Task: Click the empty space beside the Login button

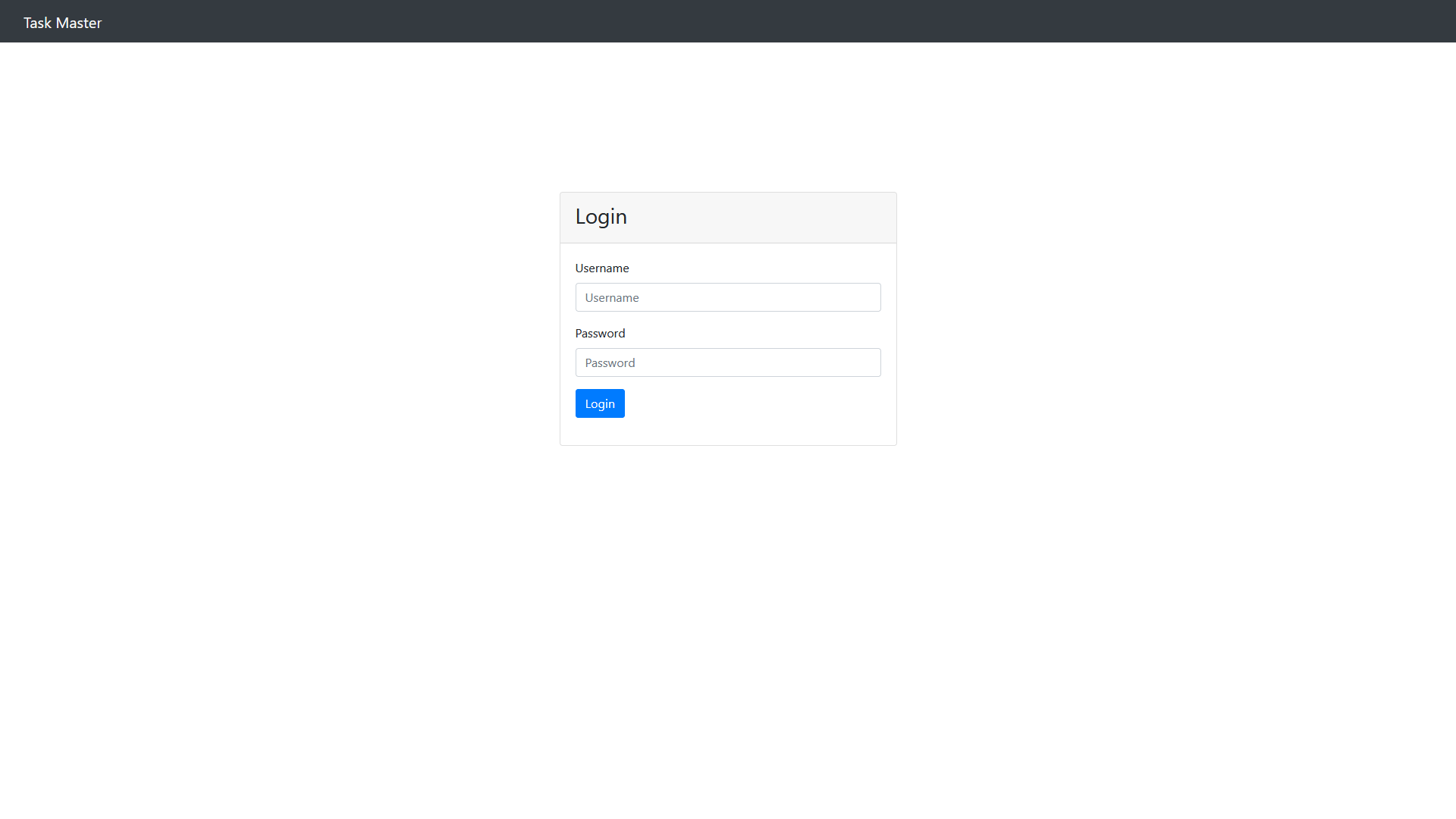Action: tap(751, 403)
